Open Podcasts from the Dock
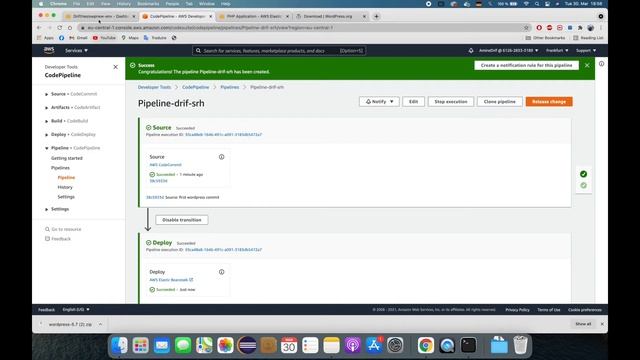640x360 pixels. point(353,345)
